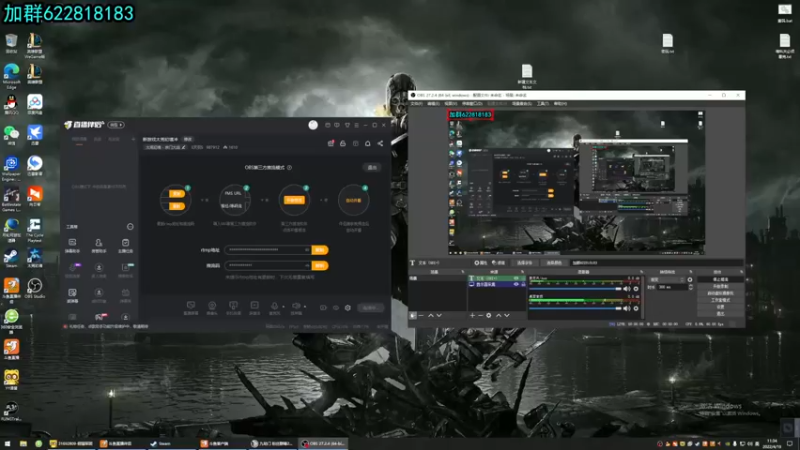
Task: Click microphone icon in streaming companion bottom bar
Action: [274, 306]
